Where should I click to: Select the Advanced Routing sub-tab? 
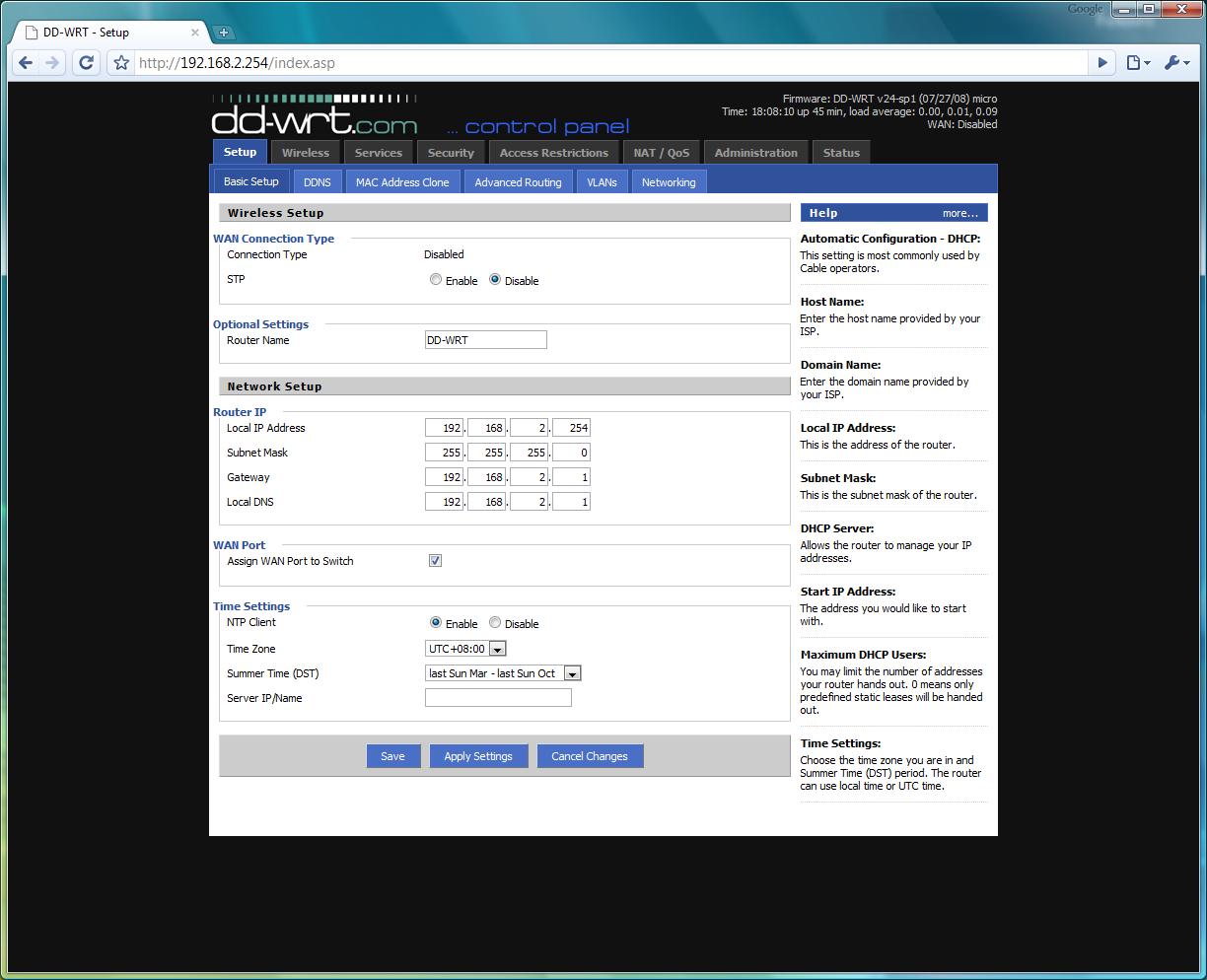click(x=518, y=182)
